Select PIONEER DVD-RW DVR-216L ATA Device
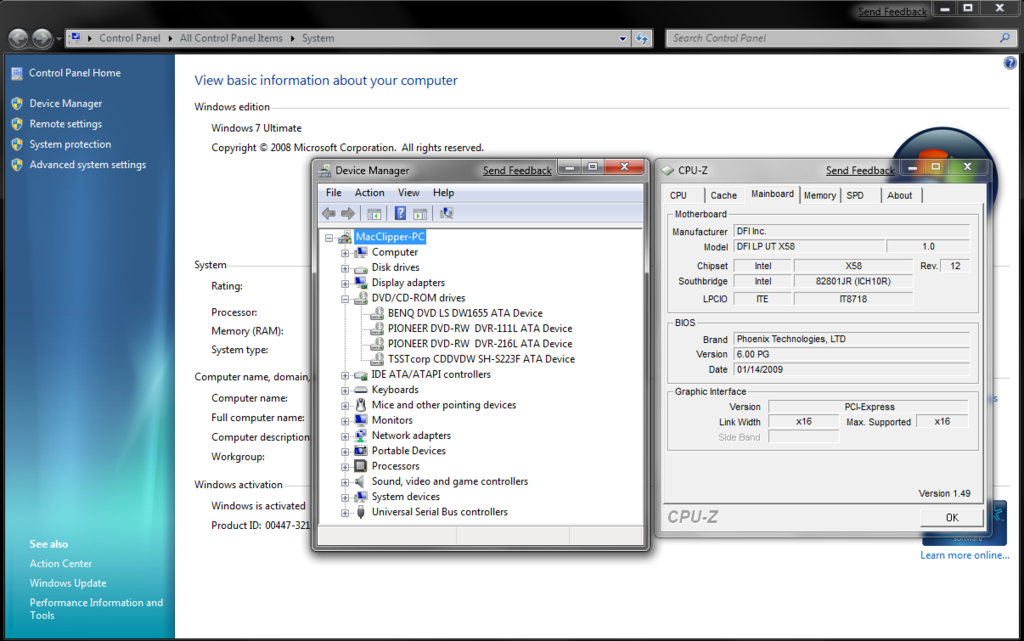 tap(480, 343)
